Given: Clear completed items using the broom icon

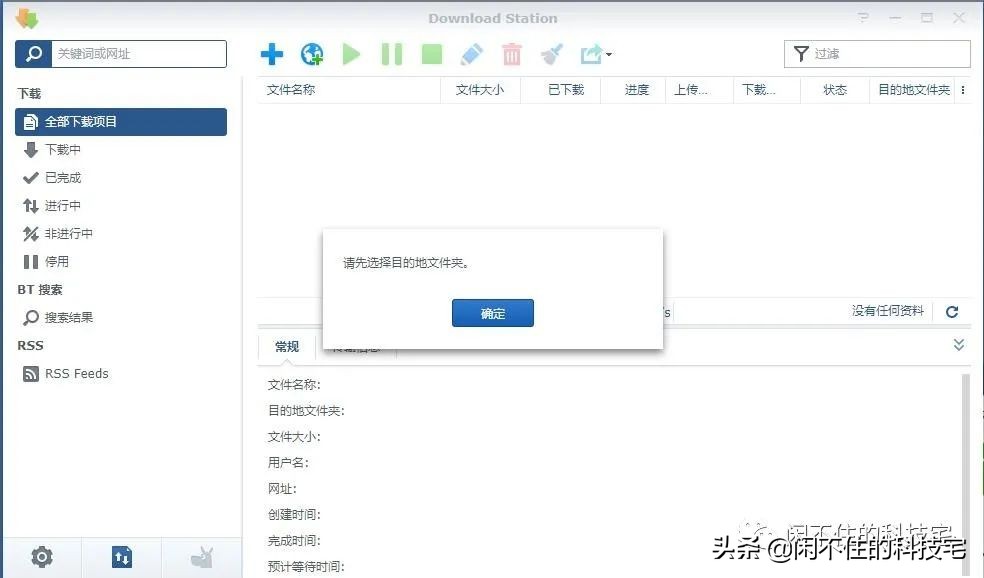Looking at the screenshot, I should click(551, 54).
